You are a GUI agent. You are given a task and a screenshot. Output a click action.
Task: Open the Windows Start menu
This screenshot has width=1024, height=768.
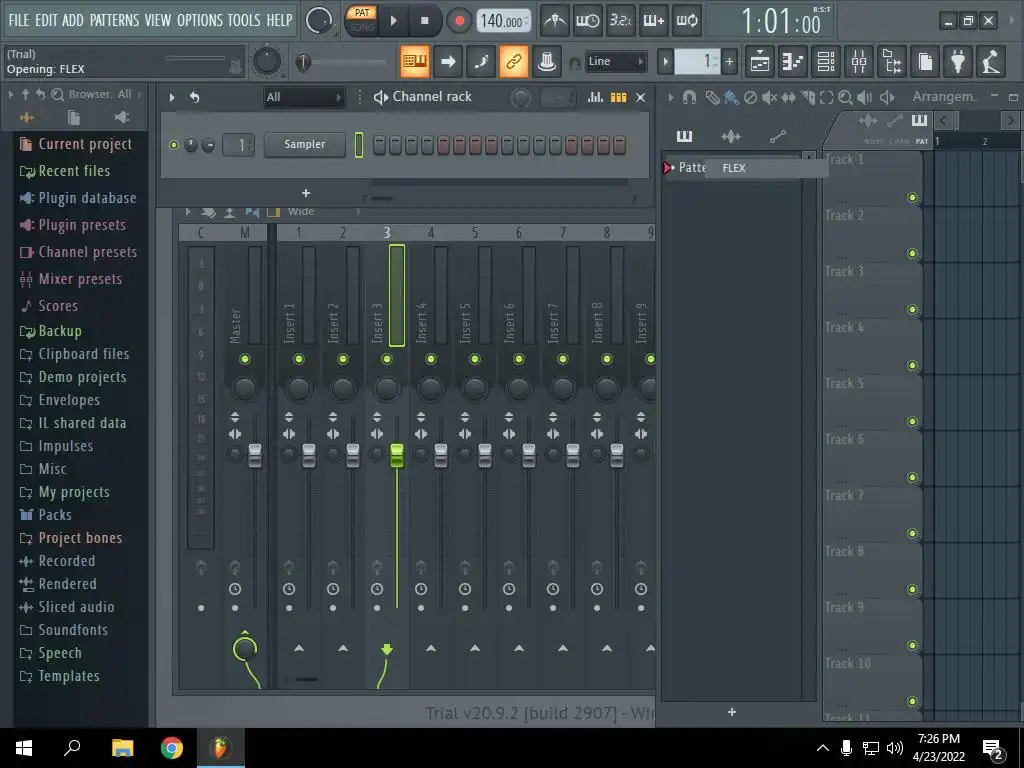(24, 748)
